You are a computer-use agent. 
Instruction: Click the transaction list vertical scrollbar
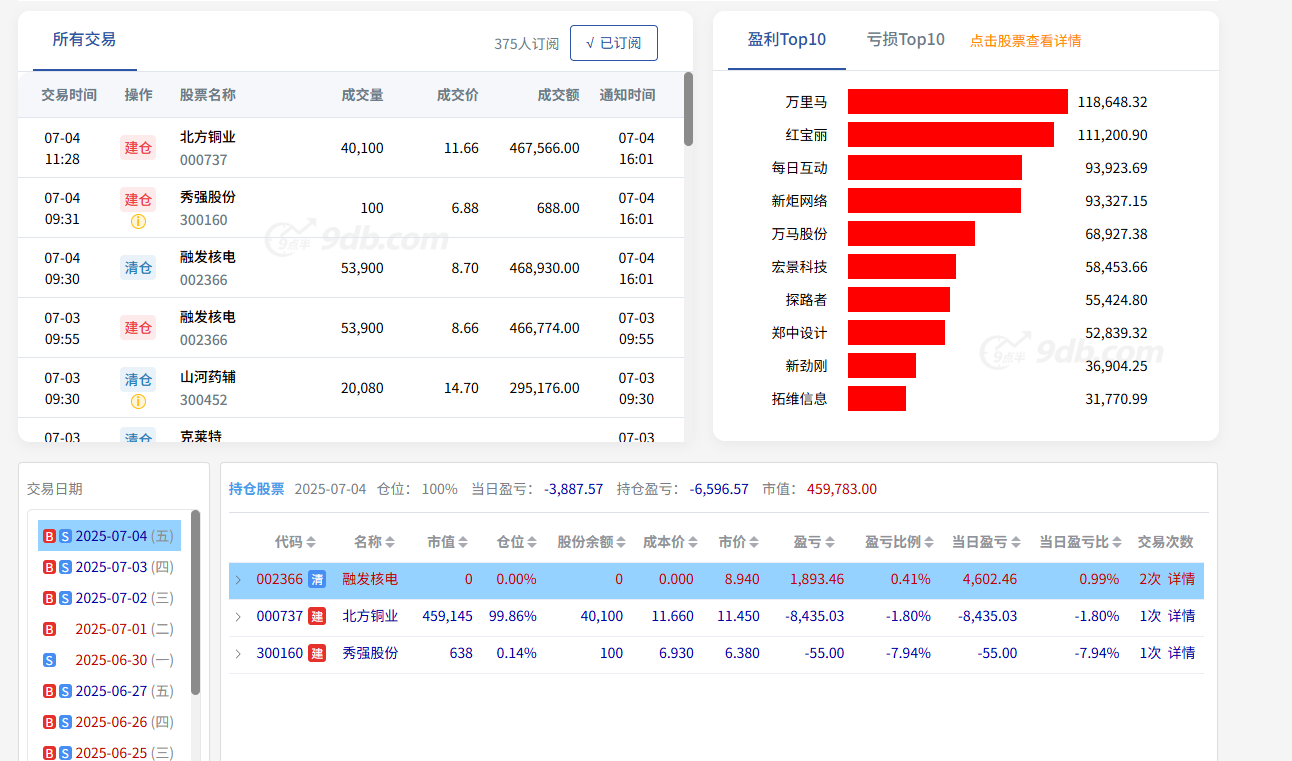tap(688, 109)
